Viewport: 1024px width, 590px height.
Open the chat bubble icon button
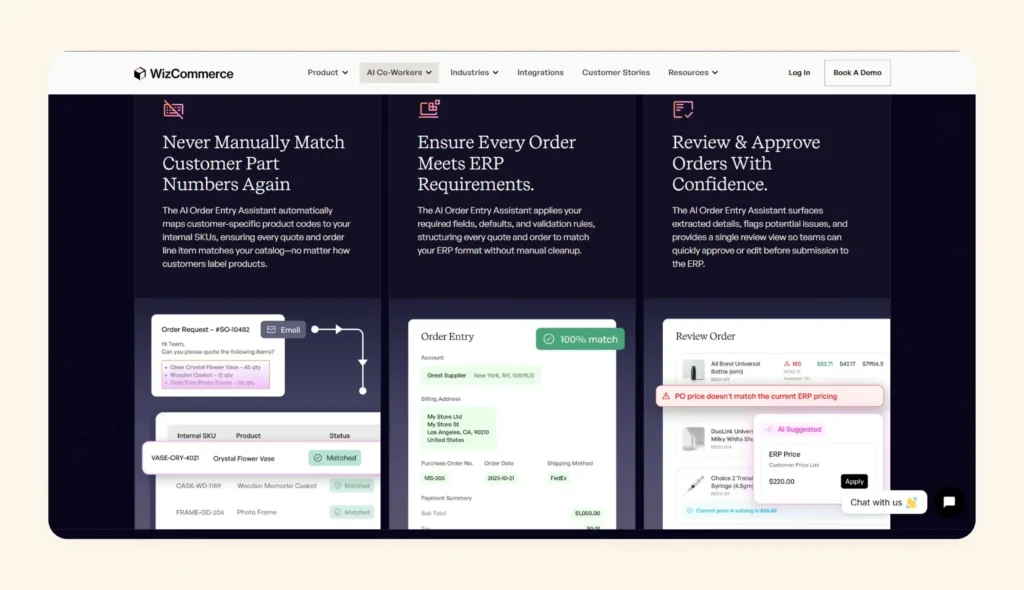(x=949, y=502)
